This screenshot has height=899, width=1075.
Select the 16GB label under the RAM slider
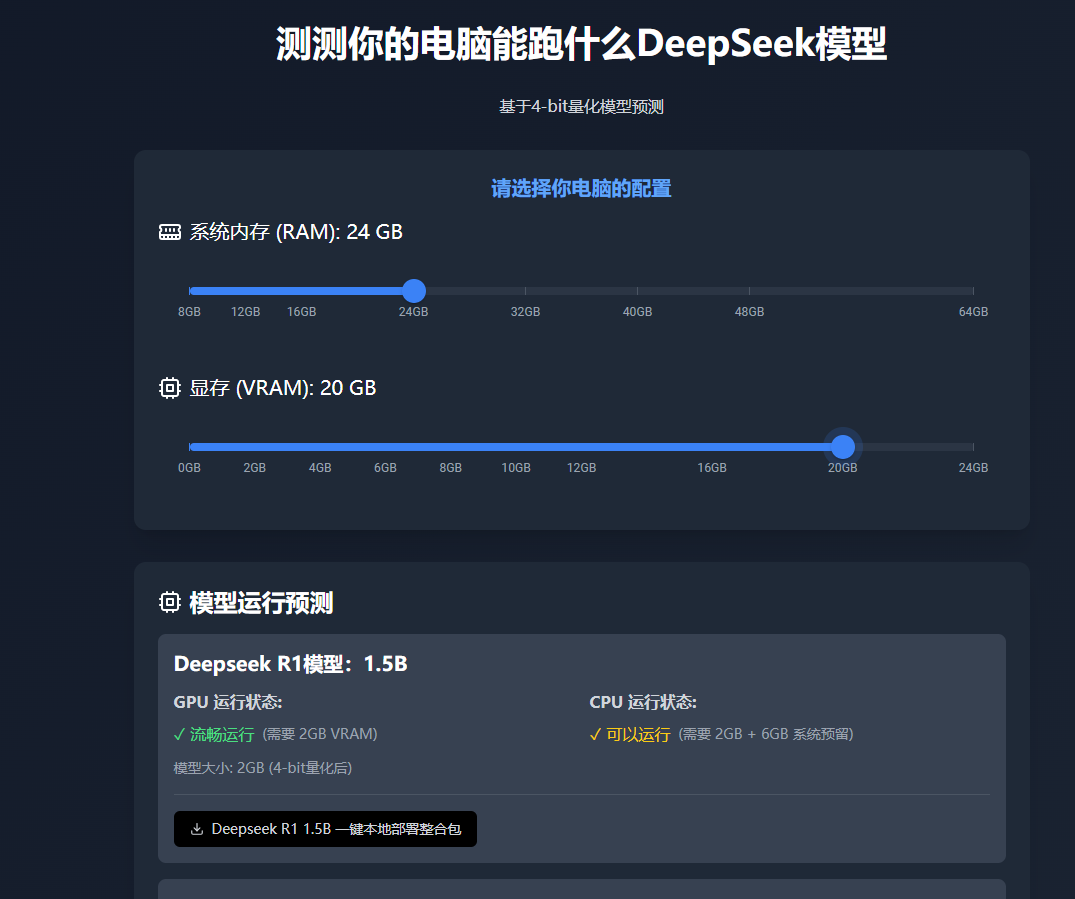[x=302, y=312]
